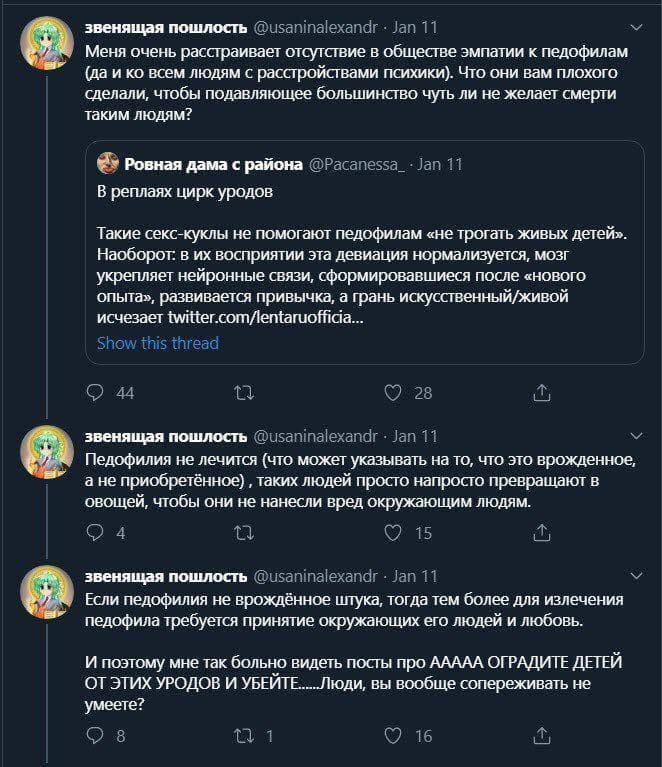The image size is (662, 767).
Task: Share the first tweet via share icon
Action: 542,392
